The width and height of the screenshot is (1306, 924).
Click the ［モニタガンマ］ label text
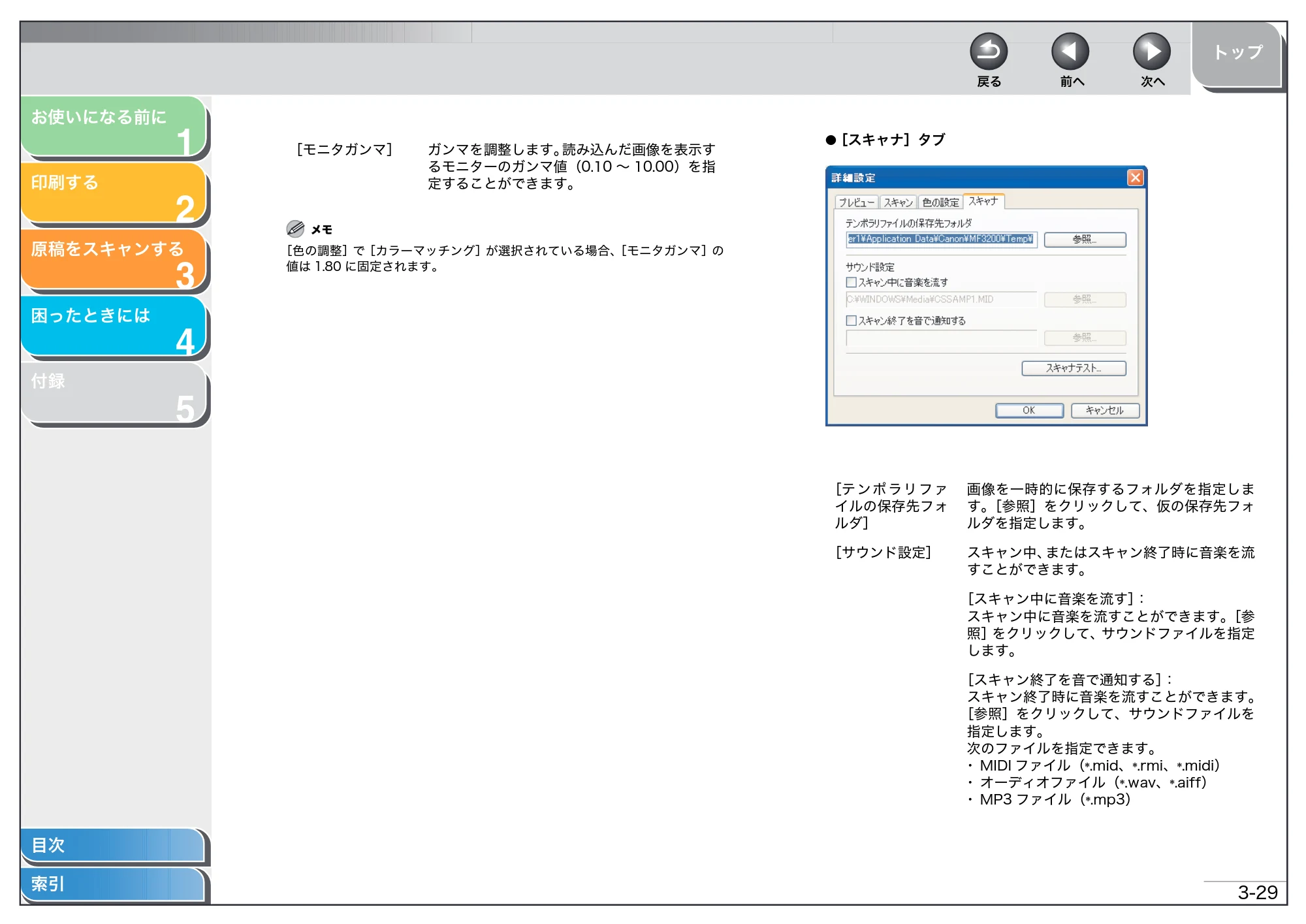pos(344,150)
